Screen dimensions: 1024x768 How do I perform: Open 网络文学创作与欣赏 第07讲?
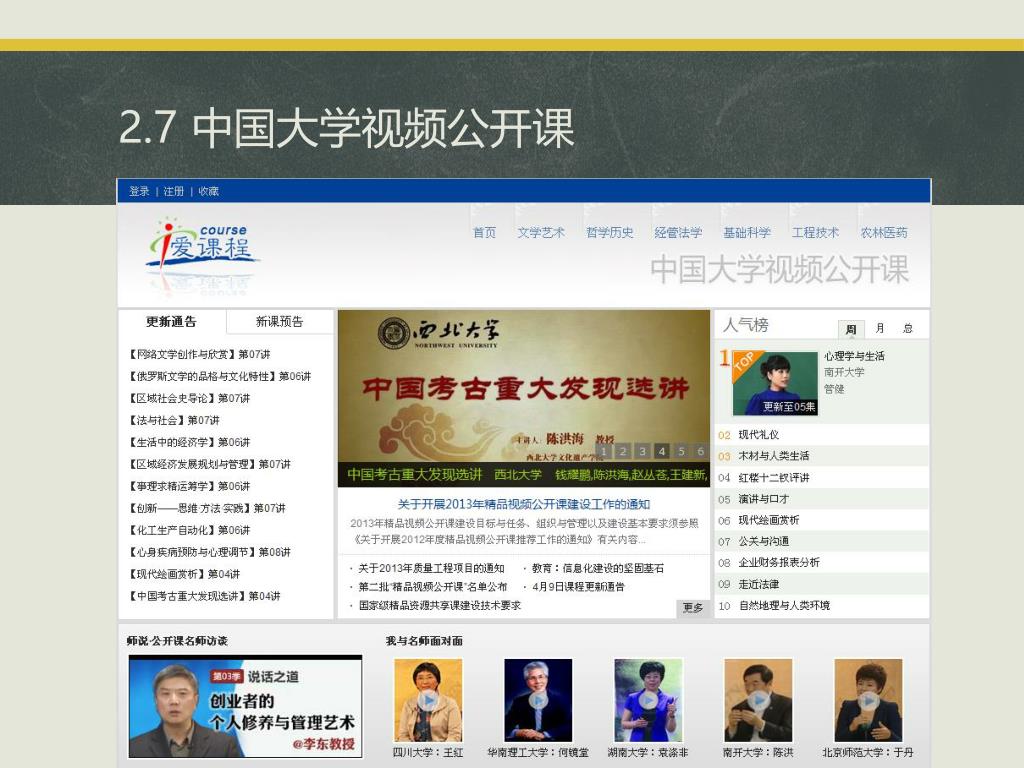point(200,355)
